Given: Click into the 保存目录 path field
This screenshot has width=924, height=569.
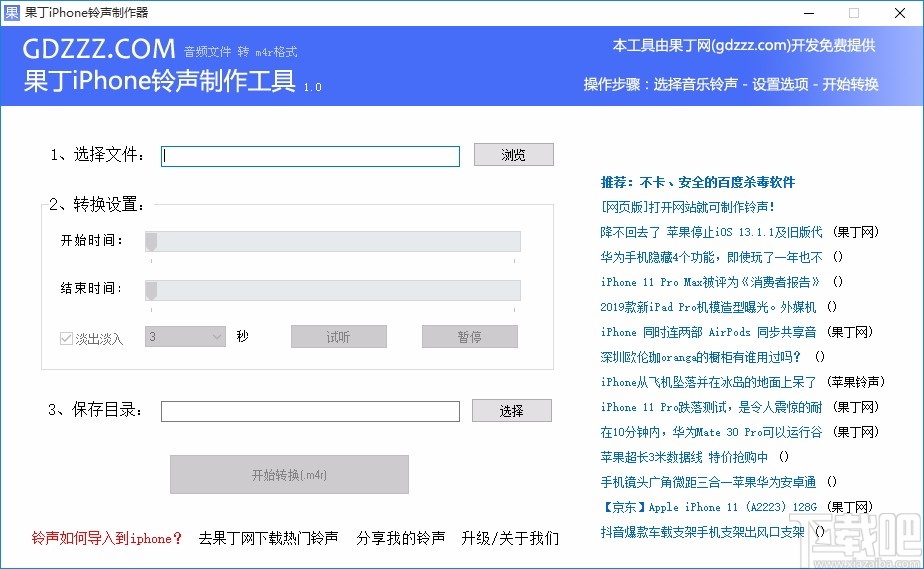Looking at the screenshot, I should (310, 411).
